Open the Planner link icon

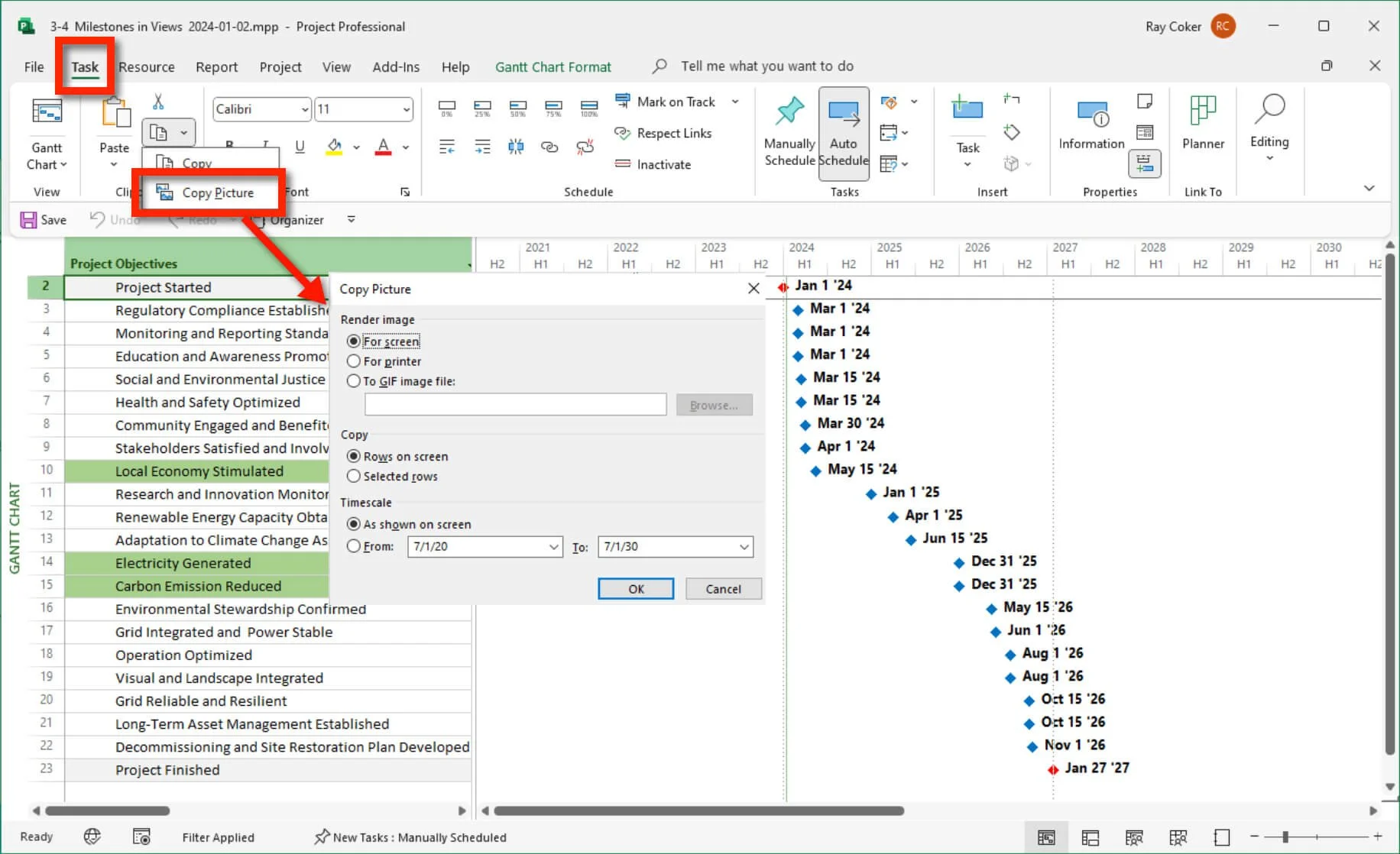tap(1203, 122)
